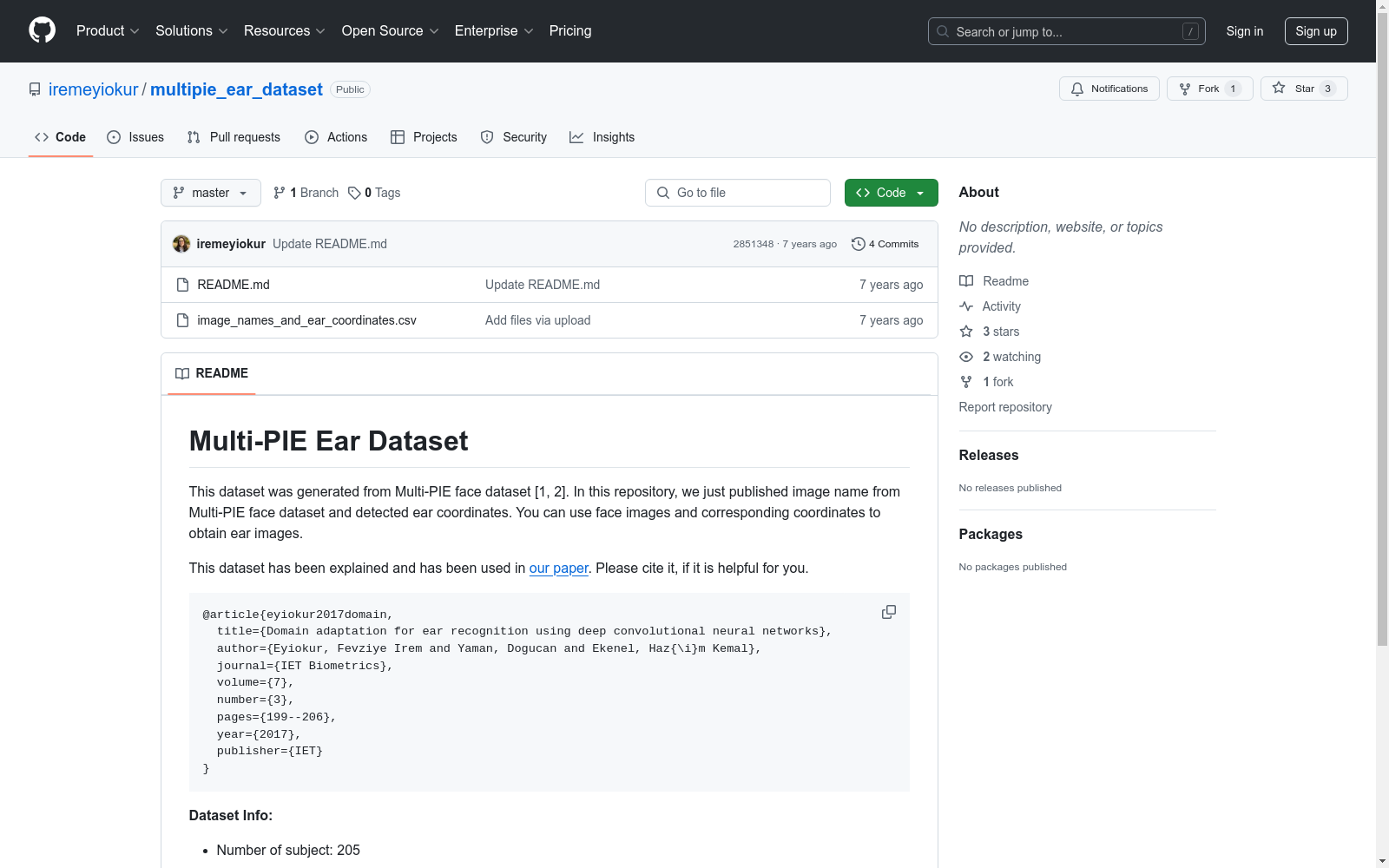
Task: Open 4 Commits history link
Action: [885, 244]
